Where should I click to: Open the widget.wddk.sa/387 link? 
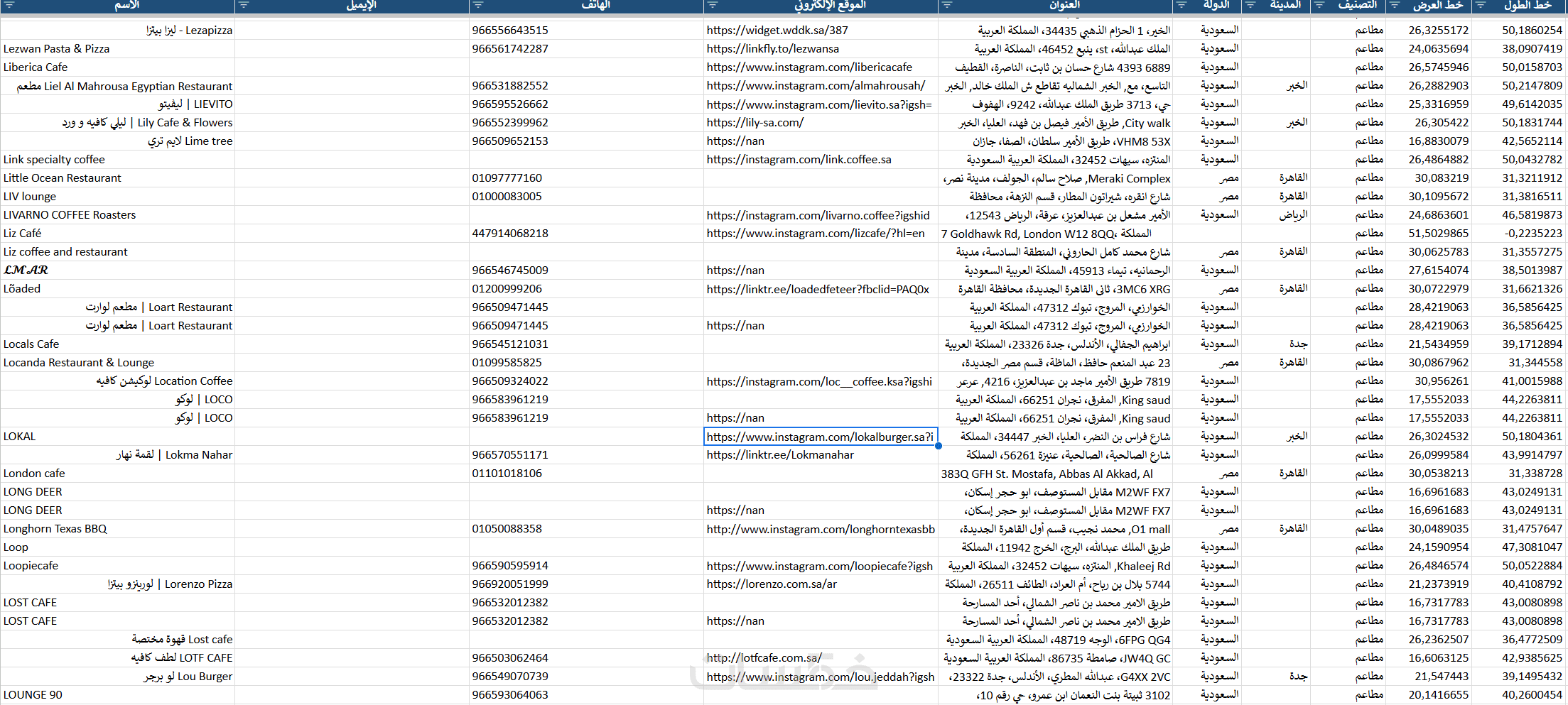pyautogui.click(x=777, y=31)
